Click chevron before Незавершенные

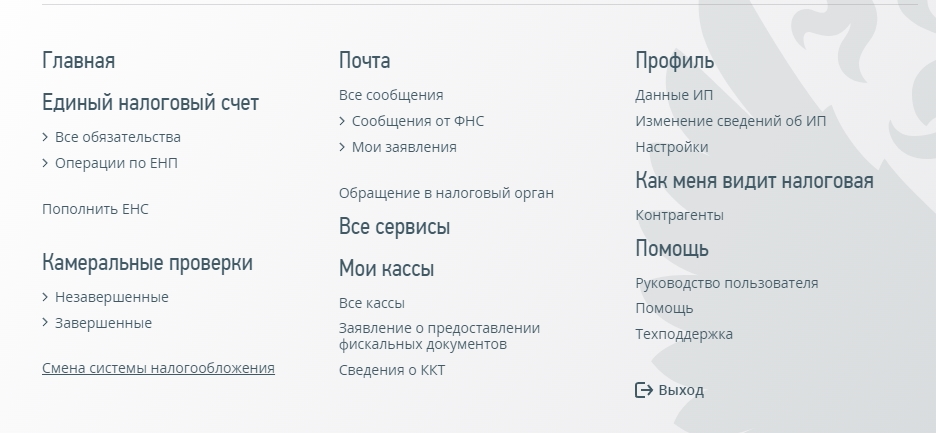(45, 297)
